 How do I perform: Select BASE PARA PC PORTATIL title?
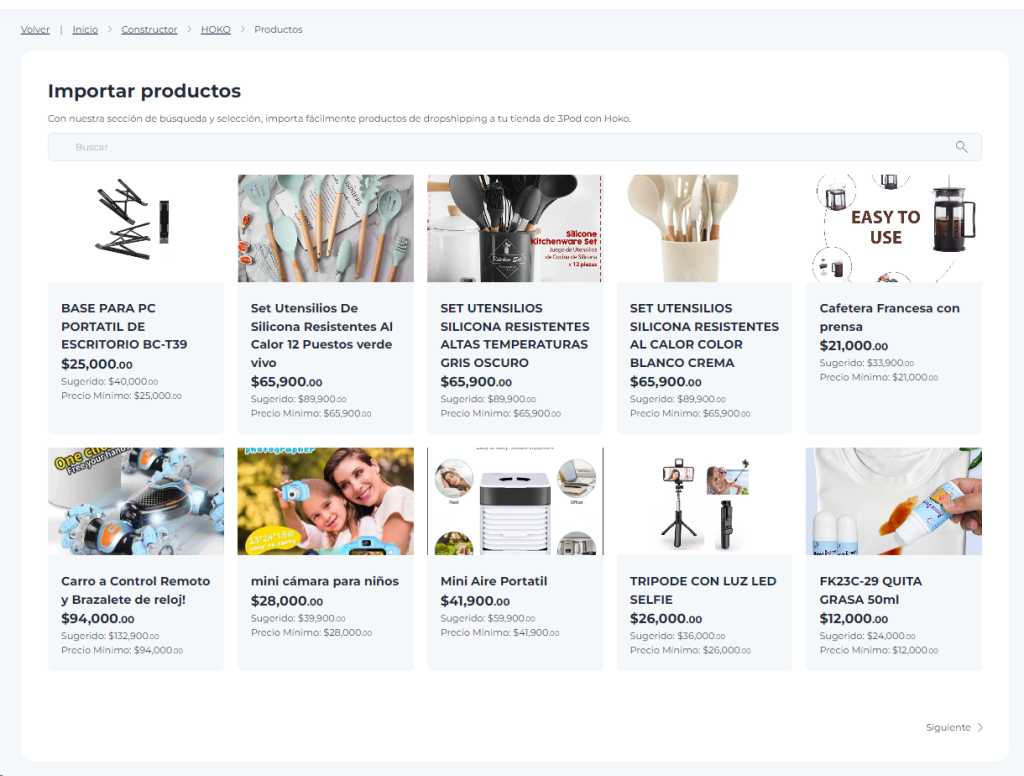124,326
